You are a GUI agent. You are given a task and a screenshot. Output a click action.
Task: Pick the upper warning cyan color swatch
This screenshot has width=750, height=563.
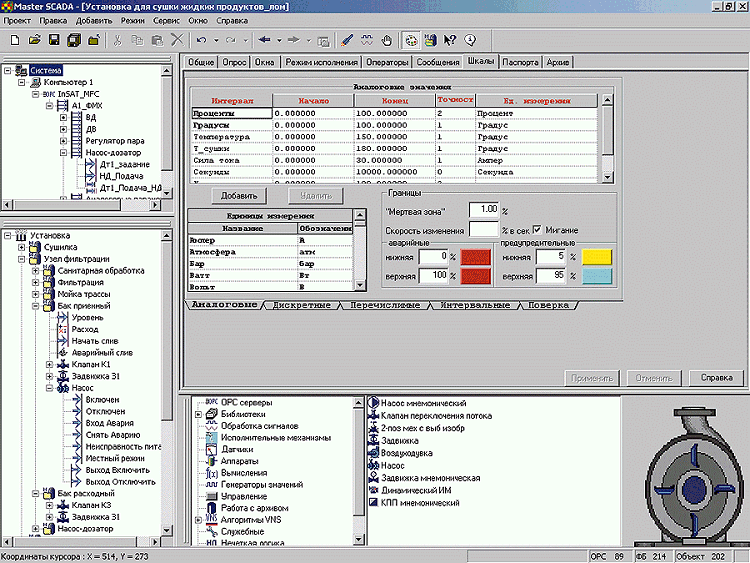596,276
